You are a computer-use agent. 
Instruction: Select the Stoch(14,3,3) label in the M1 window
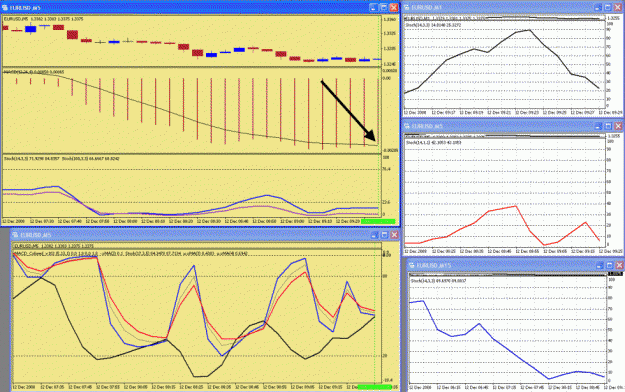coord(433,25)
